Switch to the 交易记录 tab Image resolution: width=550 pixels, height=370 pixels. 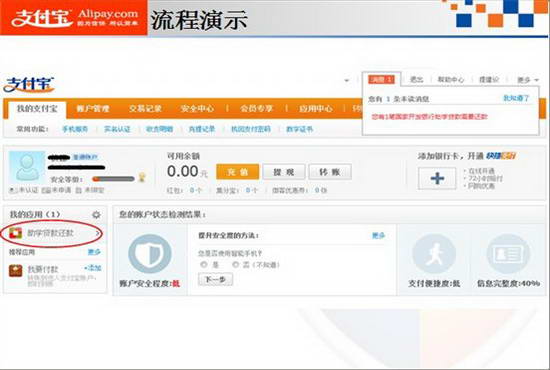pos(145,108)
